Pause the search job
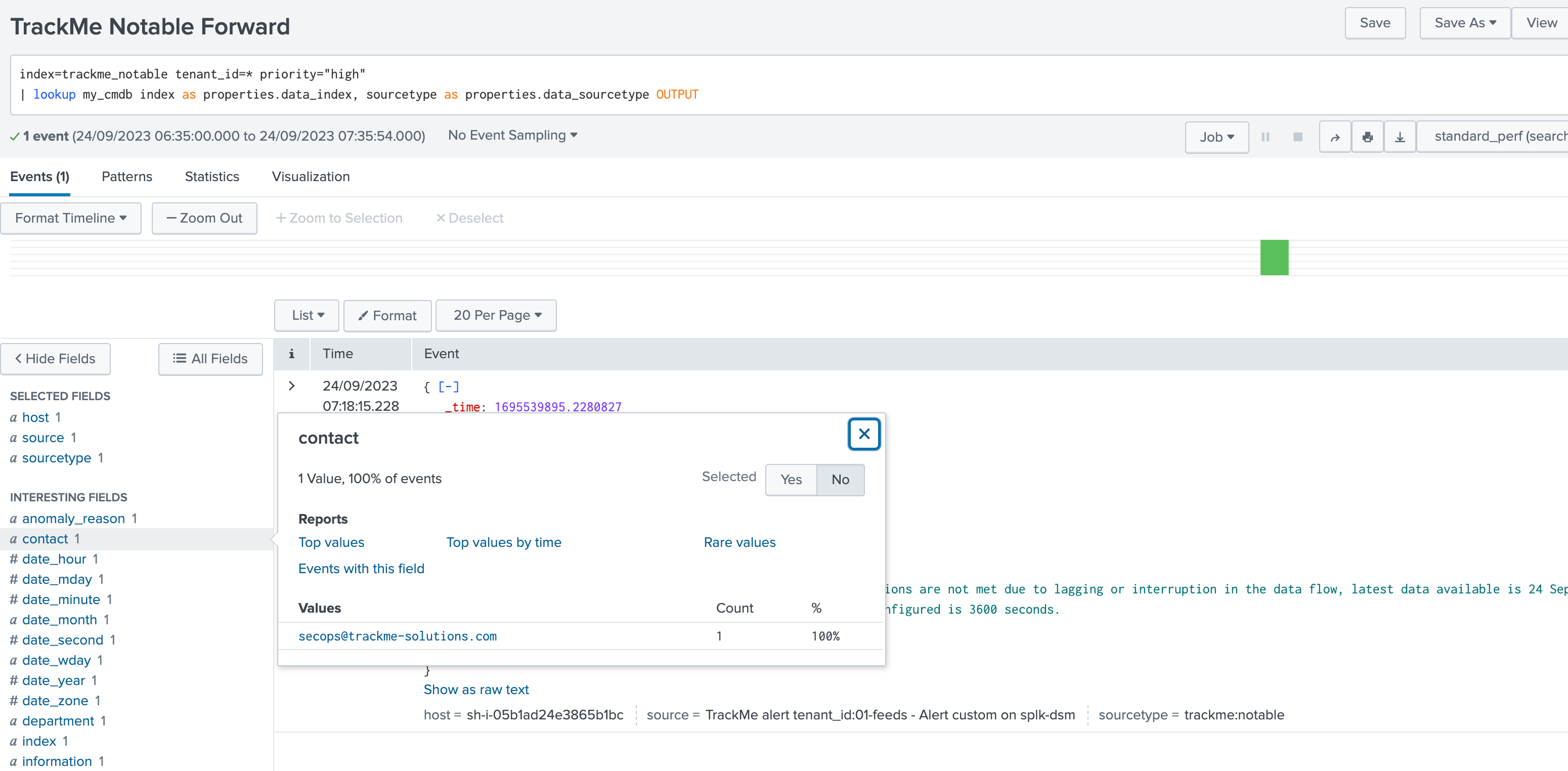The width and height of the screenshot is (1568, 771). coord(1265,137)
